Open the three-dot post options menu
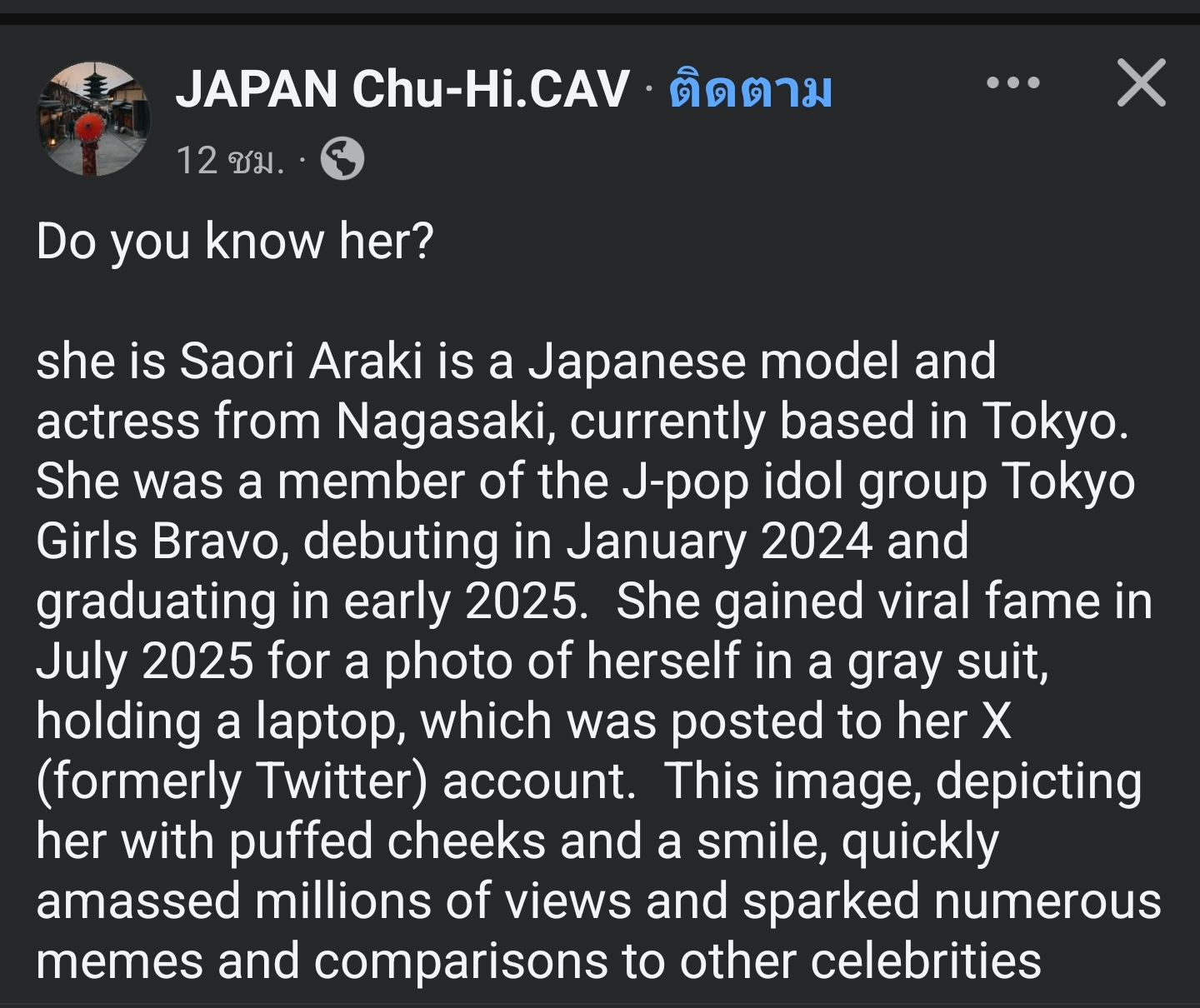1200x1008 pixels. [x=1012, y=82]
